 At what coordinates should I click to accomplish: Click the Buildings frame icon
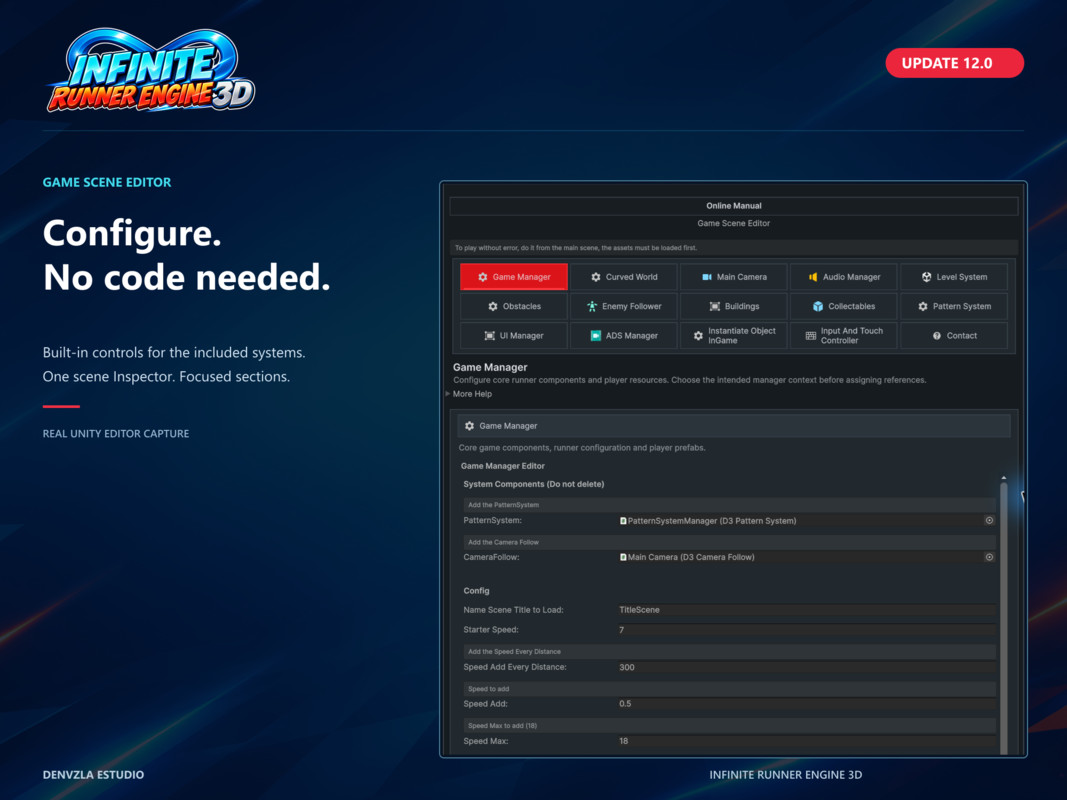(715, 306)
